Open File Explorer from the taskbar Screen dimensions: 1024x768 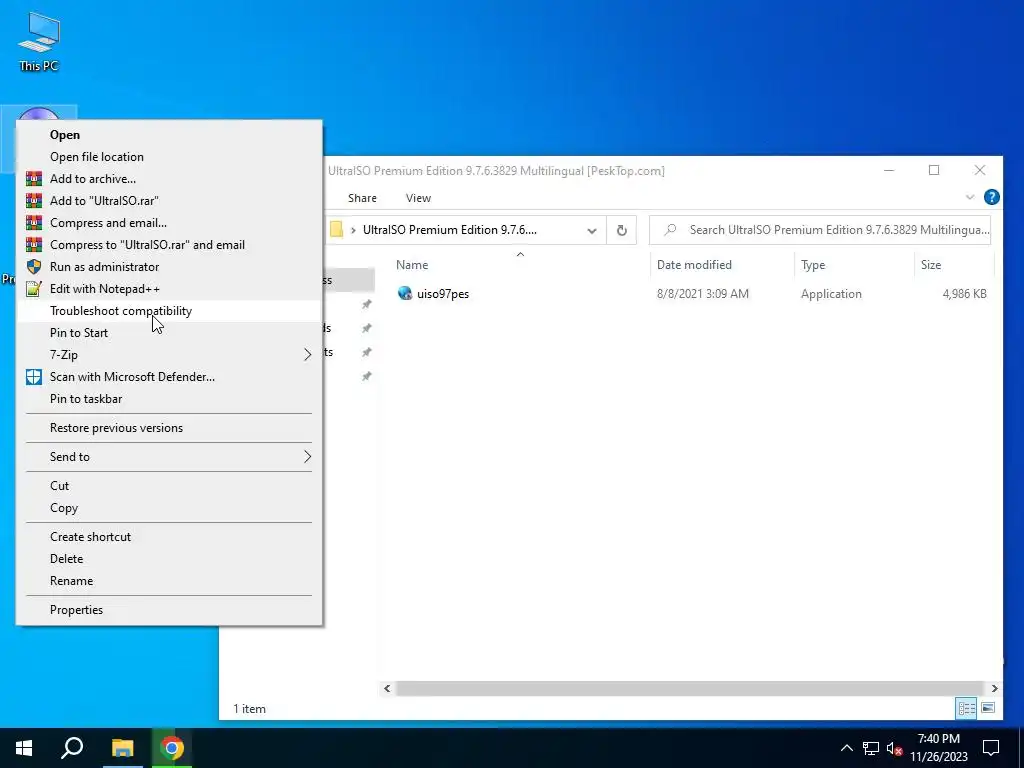122,748
